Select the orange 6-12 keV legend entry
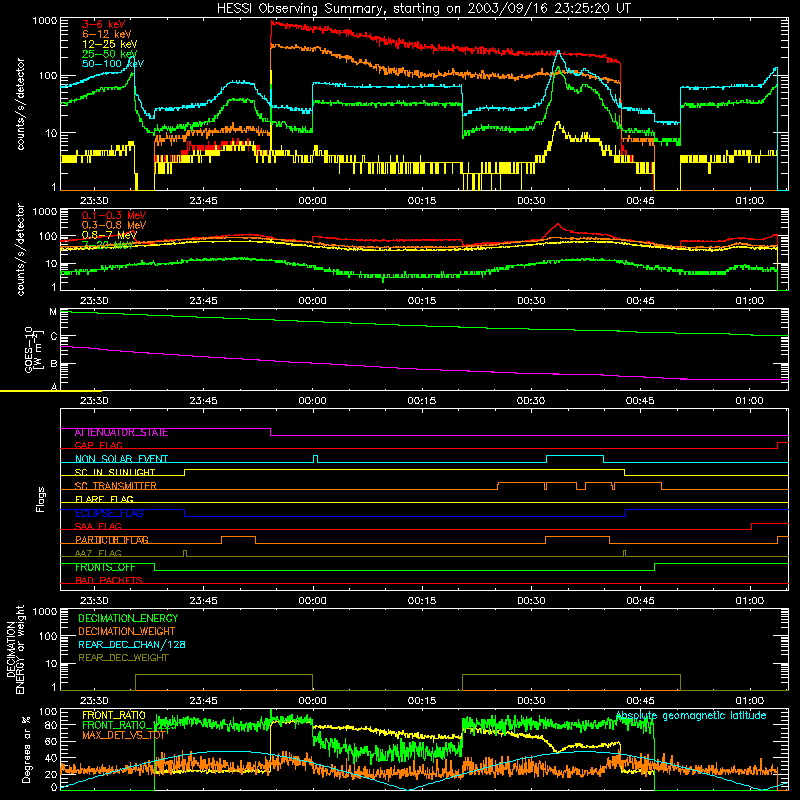Viewport: 800px width, 800px height. pos(107,34)
